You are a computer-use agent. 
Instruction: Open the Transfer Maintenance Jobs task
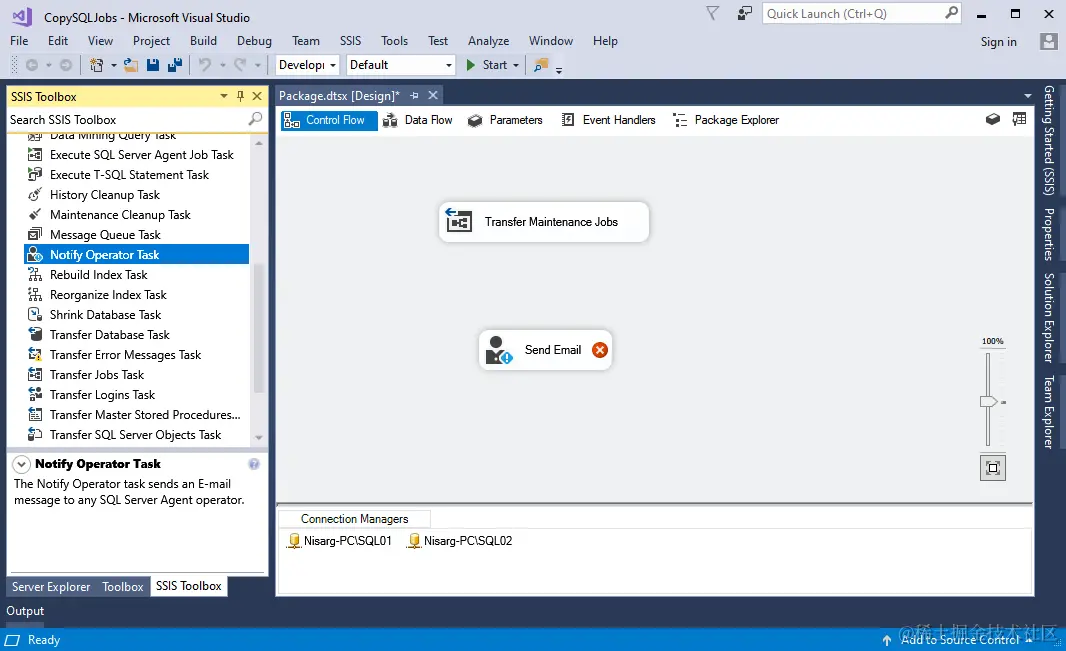(543, 222)
